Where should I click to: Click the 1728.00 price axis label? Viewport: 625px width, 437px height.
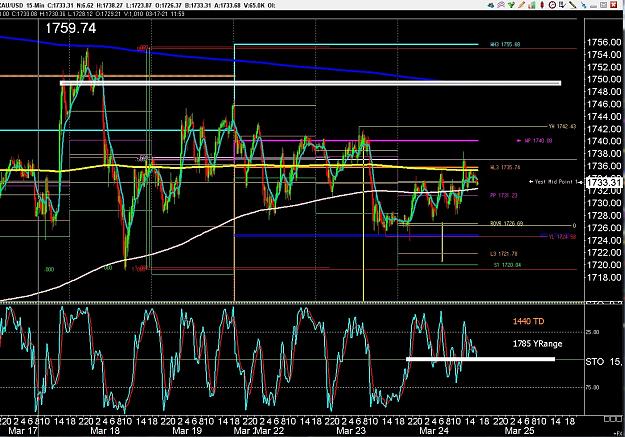tap(604, 215)
